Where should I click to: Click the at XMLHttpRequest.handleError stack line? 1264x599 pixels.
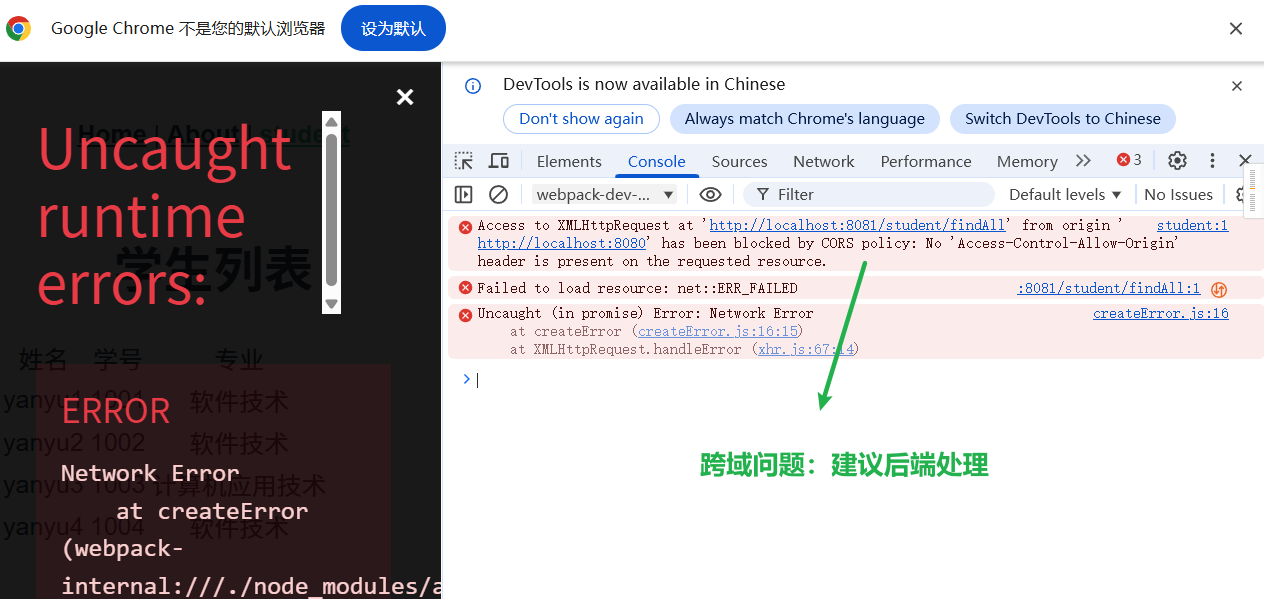tap(684, 349)
